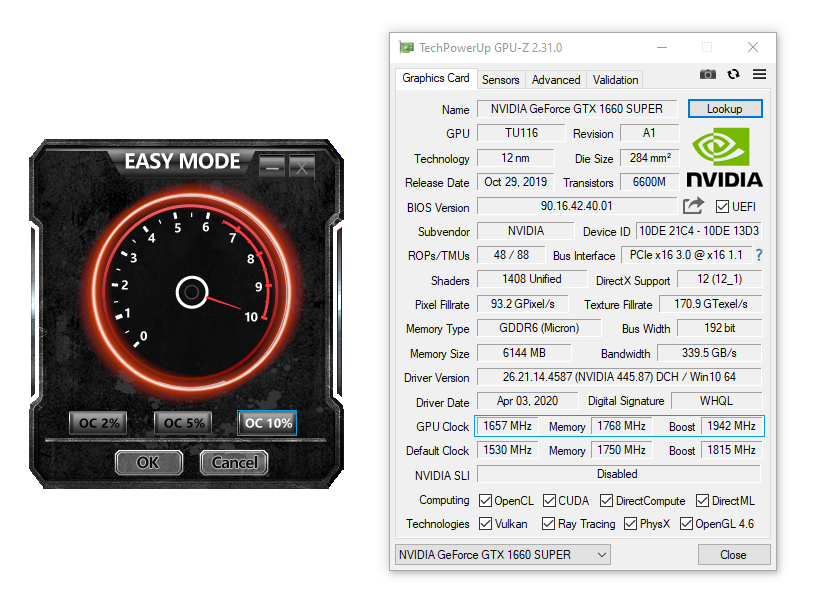Click the NVIDIA logo in GPU-Z
The width and height of the screenshot is (818, 602).
pos(724,158)
